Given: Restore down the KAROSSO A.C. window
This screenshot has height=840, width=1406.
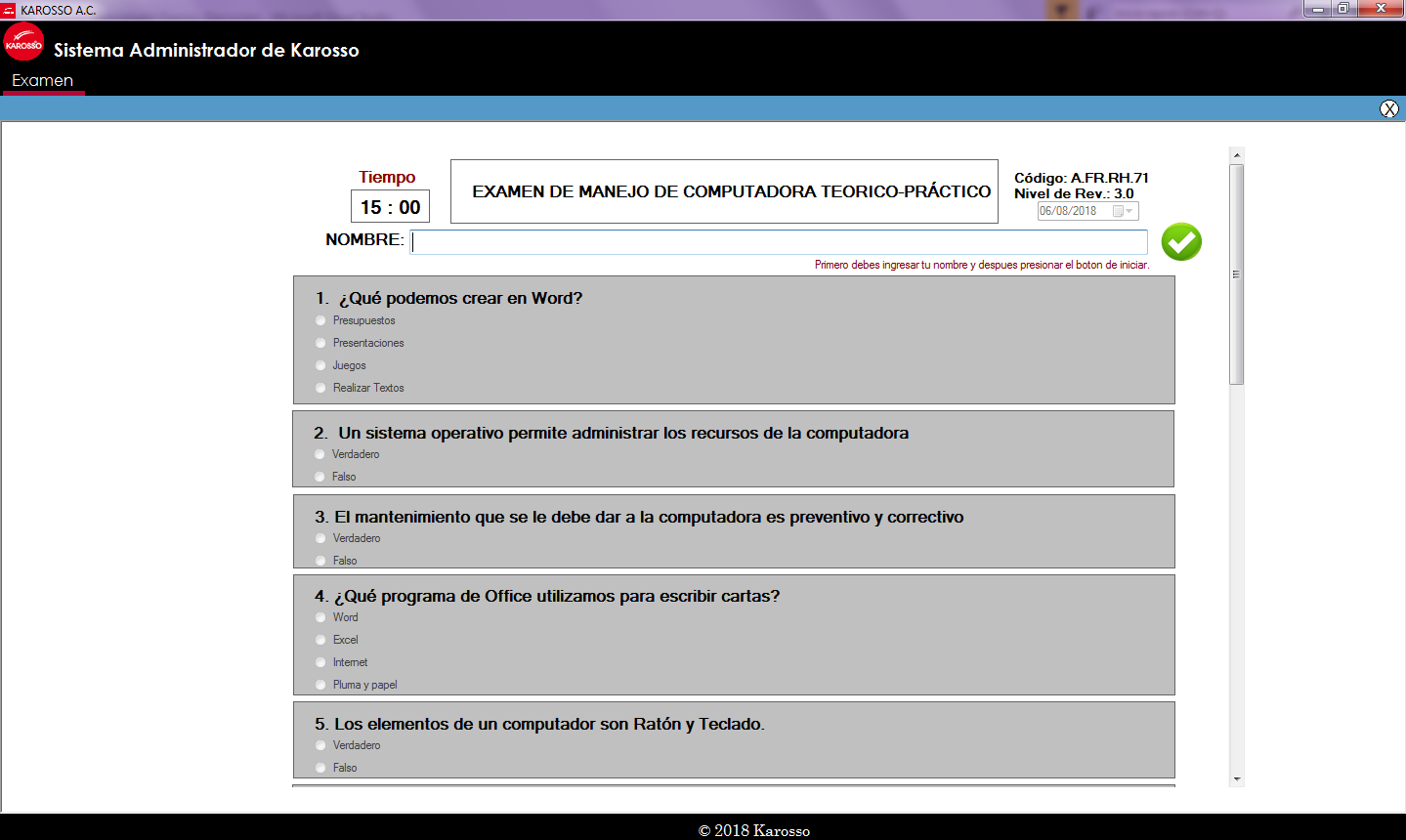Looking at the screenshot, I should pos(1343,9).
